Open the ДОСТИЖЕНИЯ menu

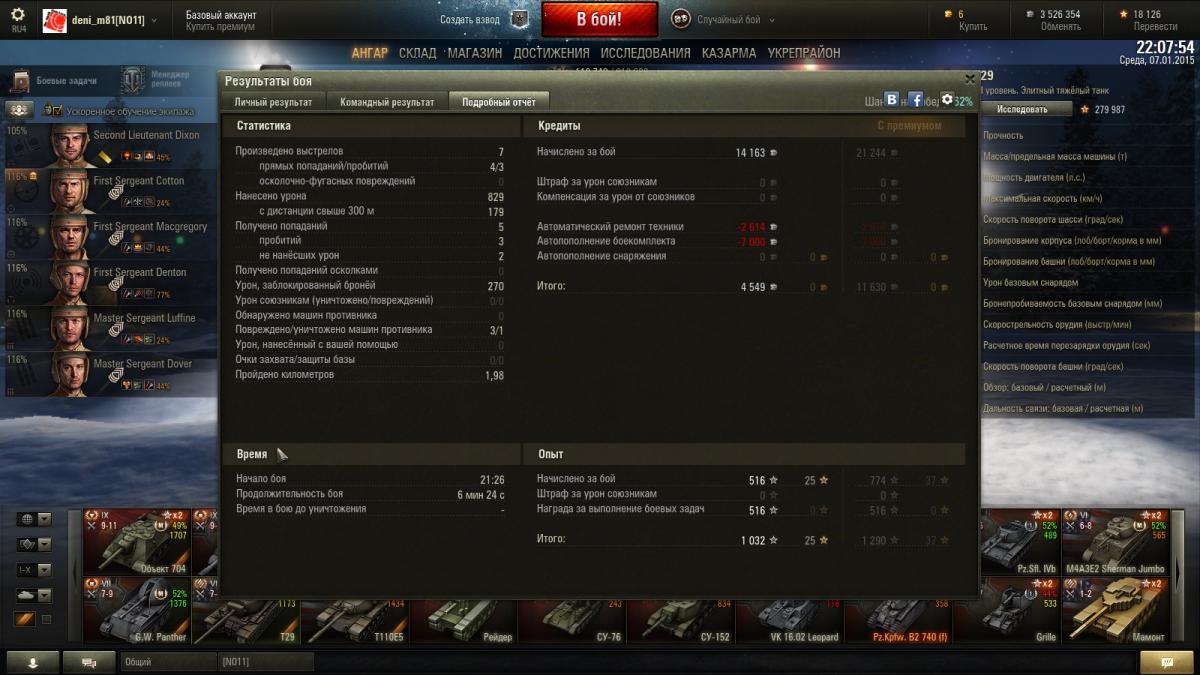click(552, 53)
